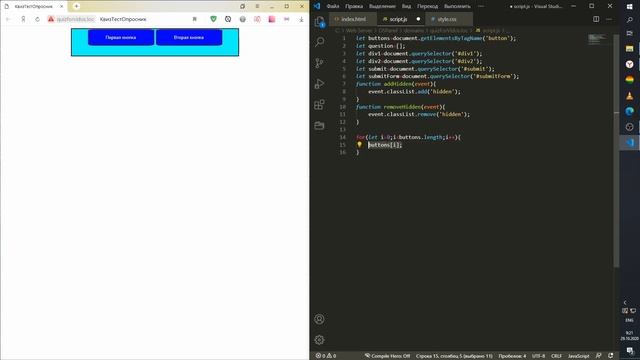Click the taskbar clock and date
This screenshot has width=640, height=360.
tap(629, 336)
